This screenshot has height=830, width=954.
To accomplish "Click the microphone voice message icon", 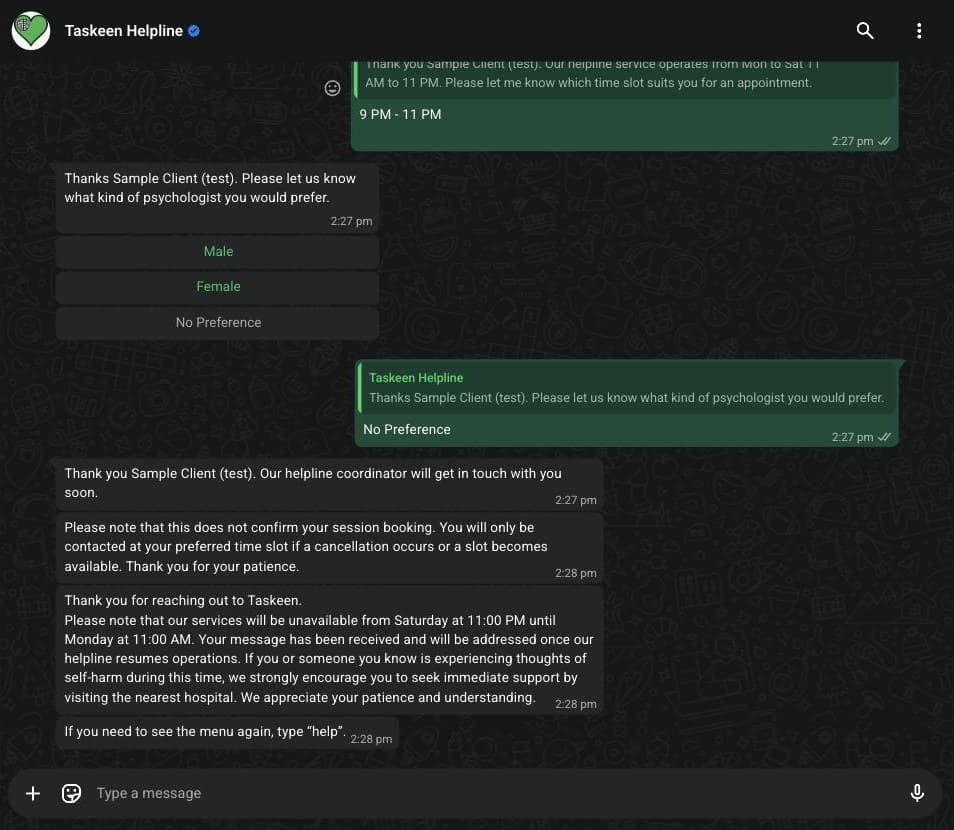I will tap(917, 793).
